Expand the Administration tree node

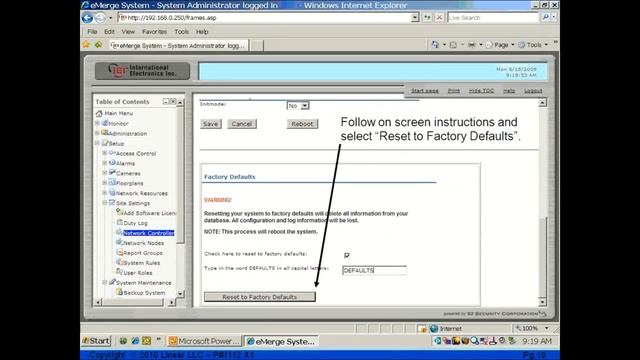[98, 133]
